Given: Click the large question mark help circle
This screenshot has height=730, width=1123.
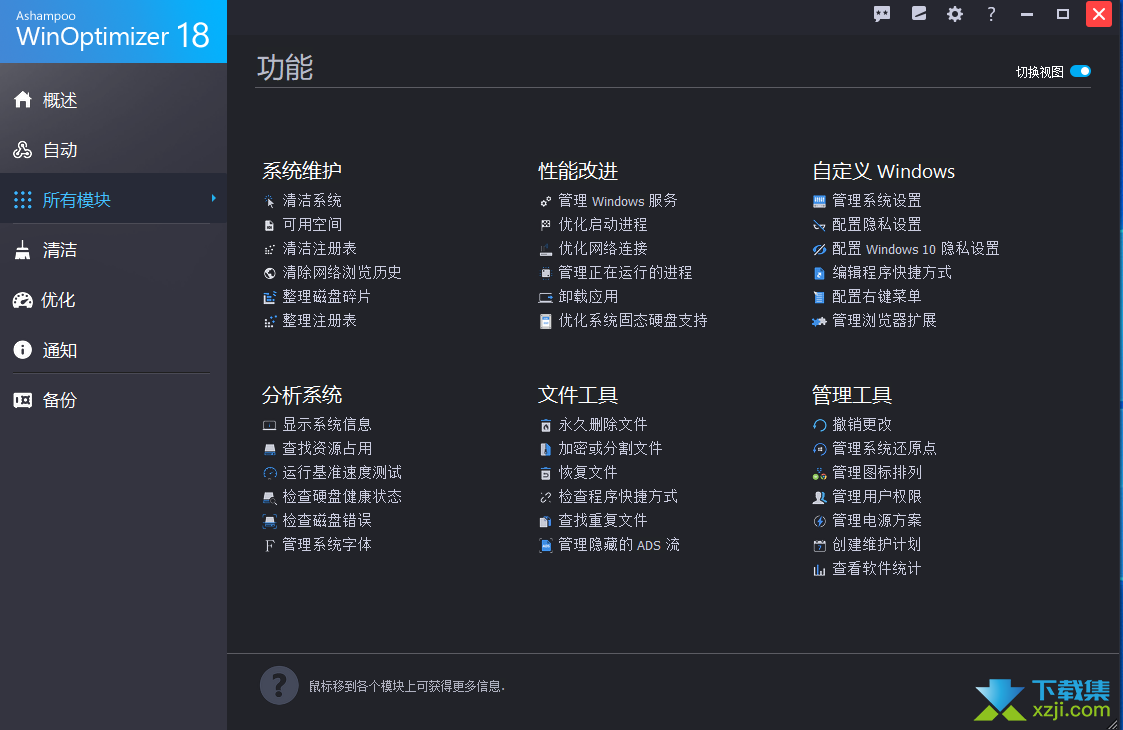Looking at the screenshot, I should click(279, 686).
